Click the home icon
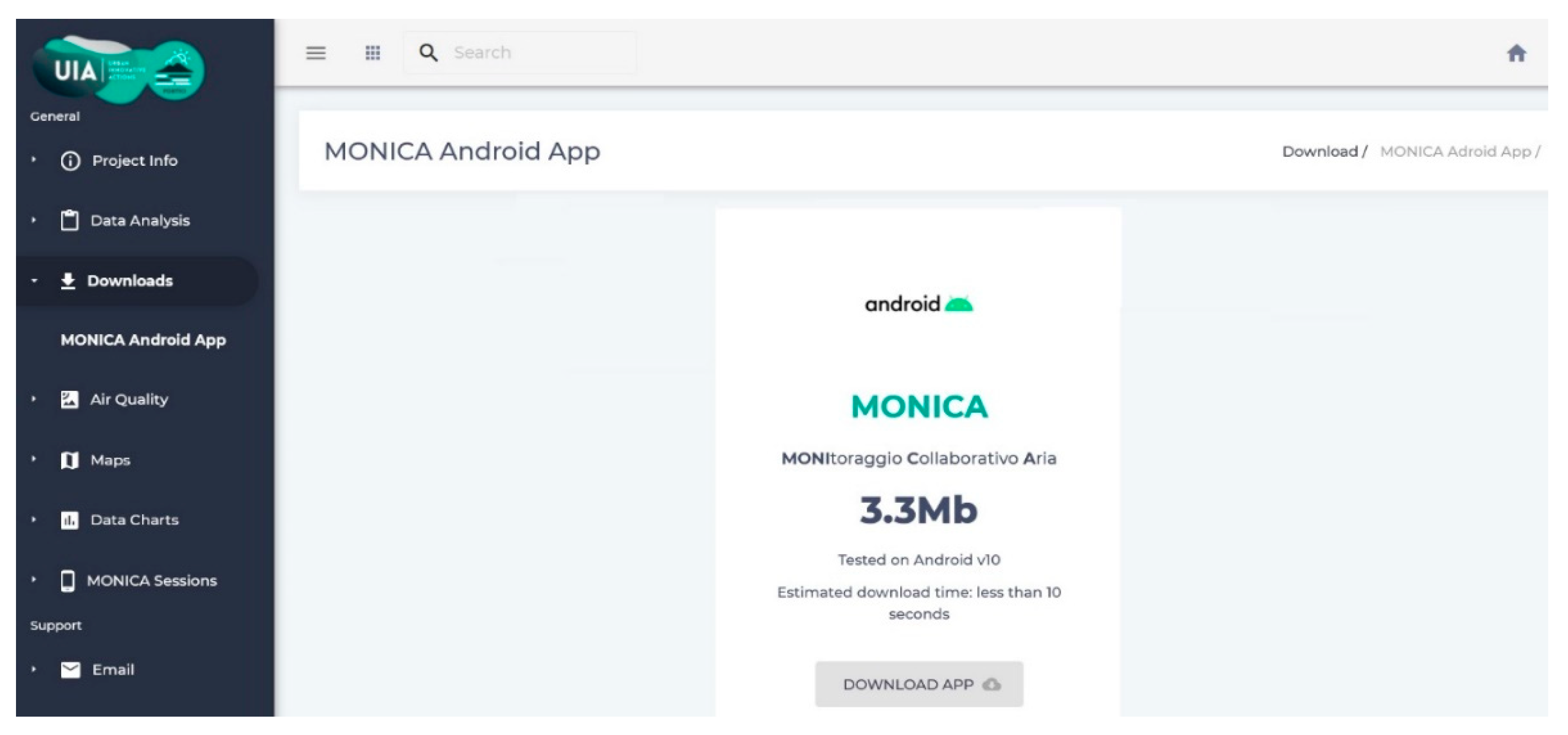 point(1516,54)
